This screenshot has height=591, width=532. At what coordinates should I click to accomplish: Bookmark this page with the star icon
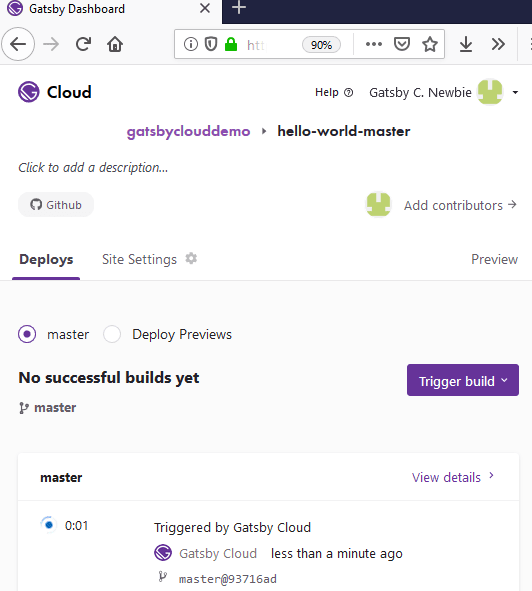(x=430, y=44)
